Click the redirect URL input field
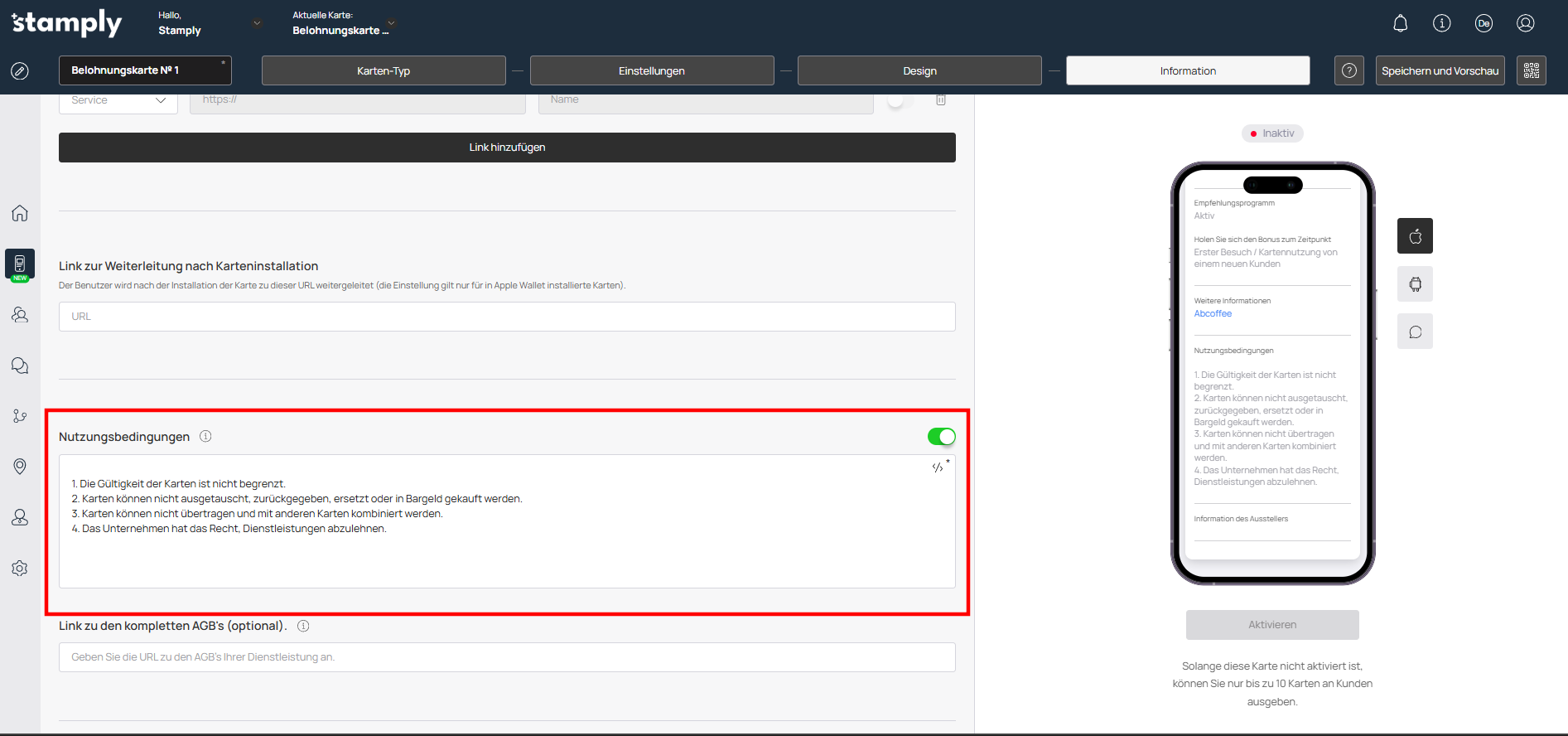The width and height of the screenshot is (1568, 736). 507,317
